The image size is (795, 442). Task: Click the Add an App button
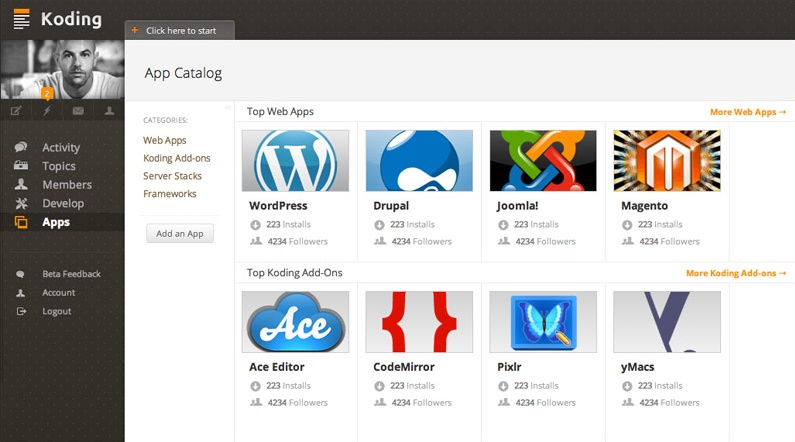[x=179, y=234]
